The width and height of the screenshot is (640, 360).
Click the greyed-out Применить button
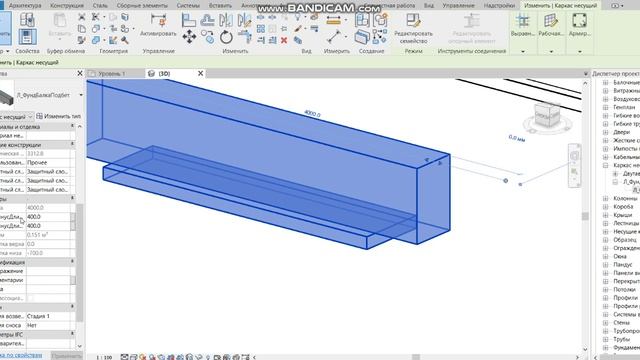[66, 356]
